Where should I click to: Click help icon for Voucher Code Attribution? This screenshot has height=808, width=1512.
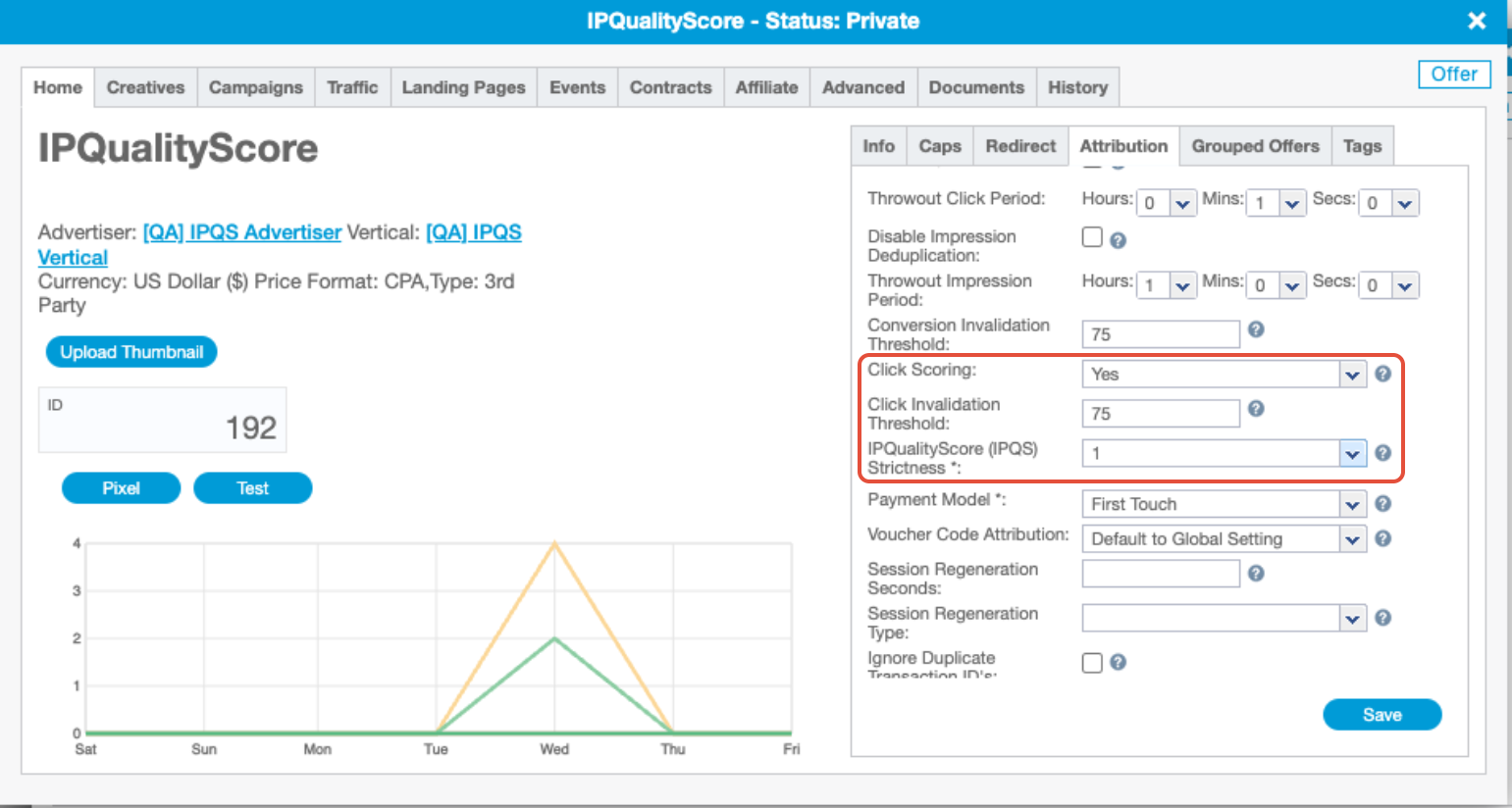click(1382, 538)
